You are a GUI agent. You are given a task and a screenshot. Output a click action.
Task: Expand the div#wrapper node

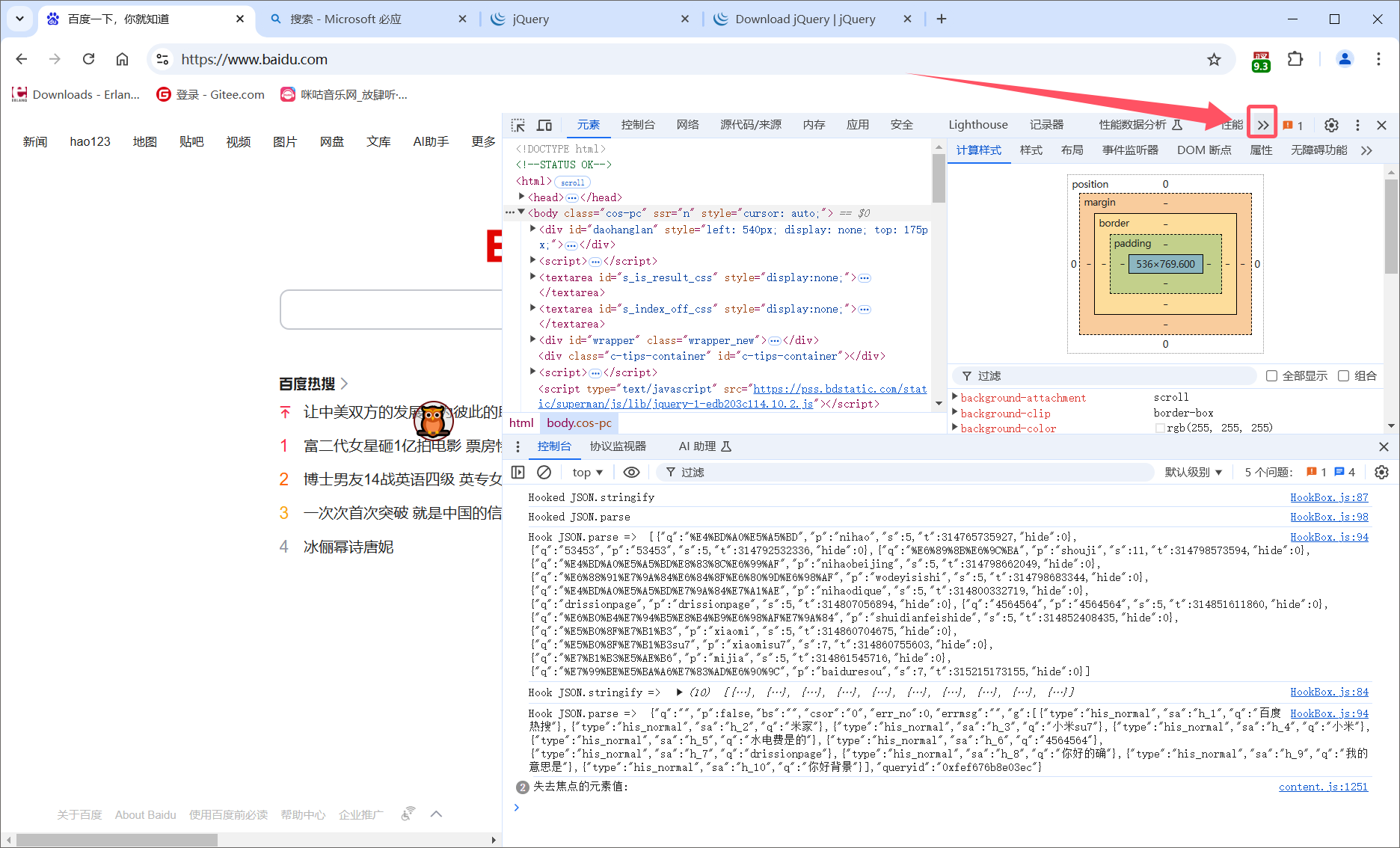[532, 339]
